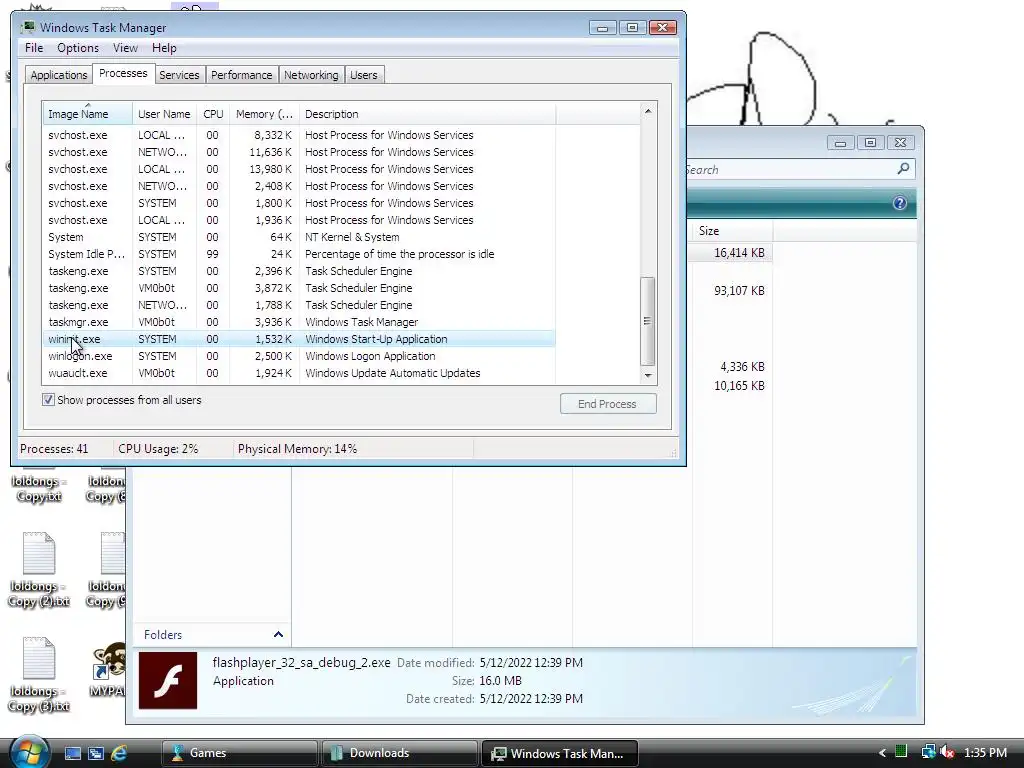Open loldongs - Copy (2).txt desktop icon
The image size is (1024, 768).
tap(39, 569)
